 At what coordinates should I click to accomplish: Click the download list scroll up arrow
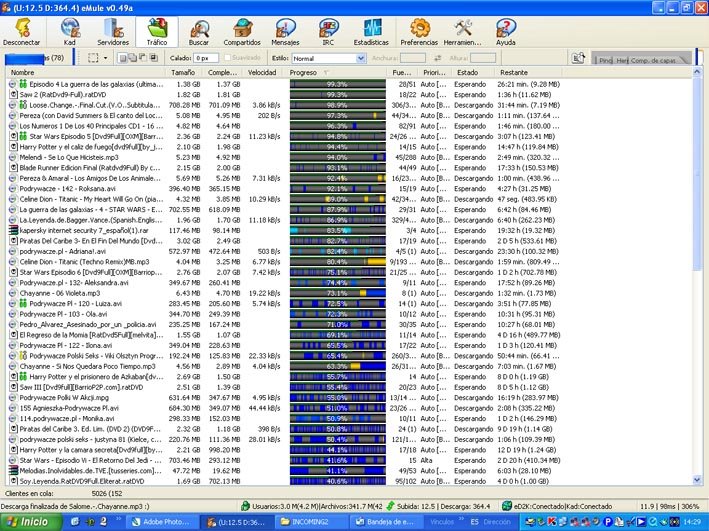pyautogui.click(x=697, y=71)
